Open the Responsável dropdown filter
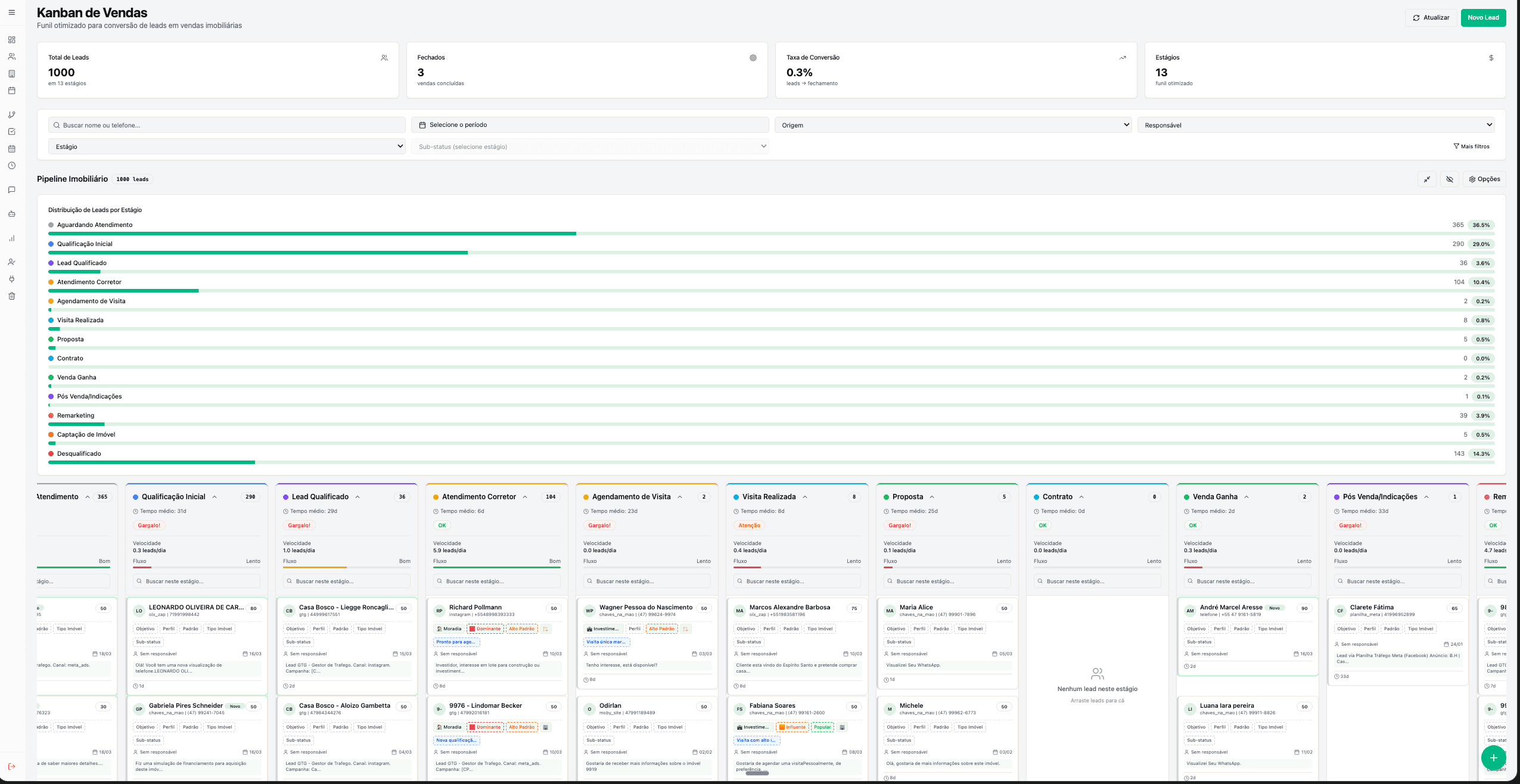 click(1316, 125)
